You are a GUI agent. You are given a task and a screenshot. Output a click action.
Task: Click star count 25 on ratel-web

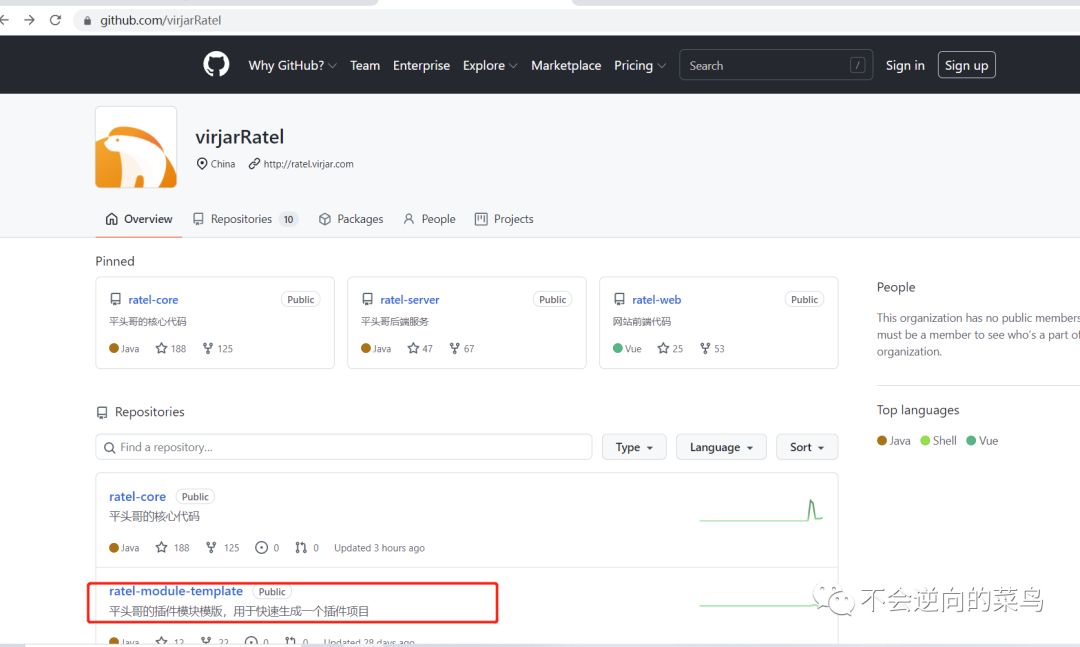(x=670, y=349)
